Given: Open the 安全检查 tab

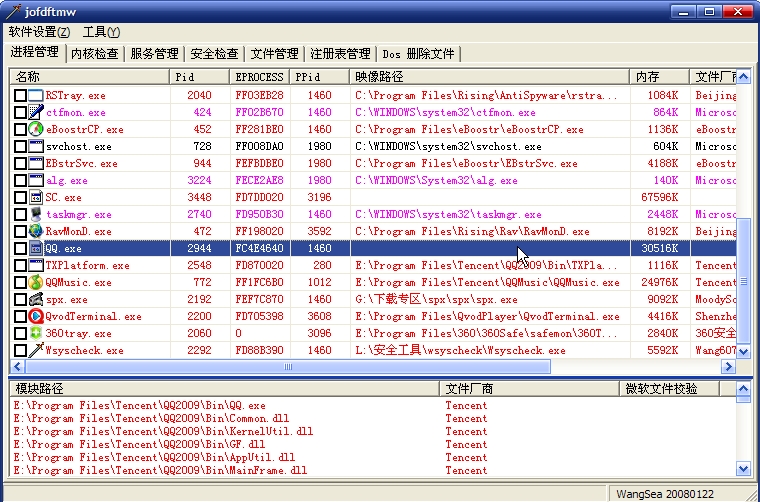Looking at the screenshot, I should click(214, 54).
